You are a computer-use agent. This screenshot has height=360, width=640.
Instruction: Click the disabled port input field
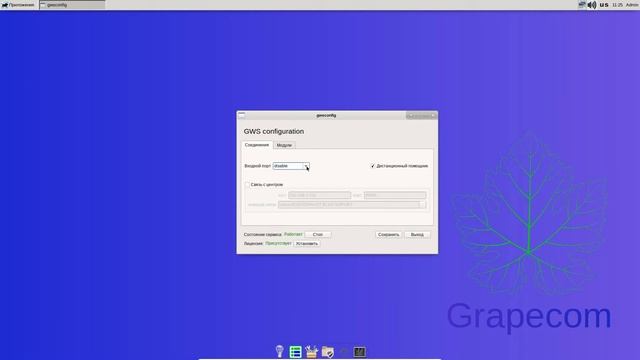pyautogui.click(x=395, y=195)
